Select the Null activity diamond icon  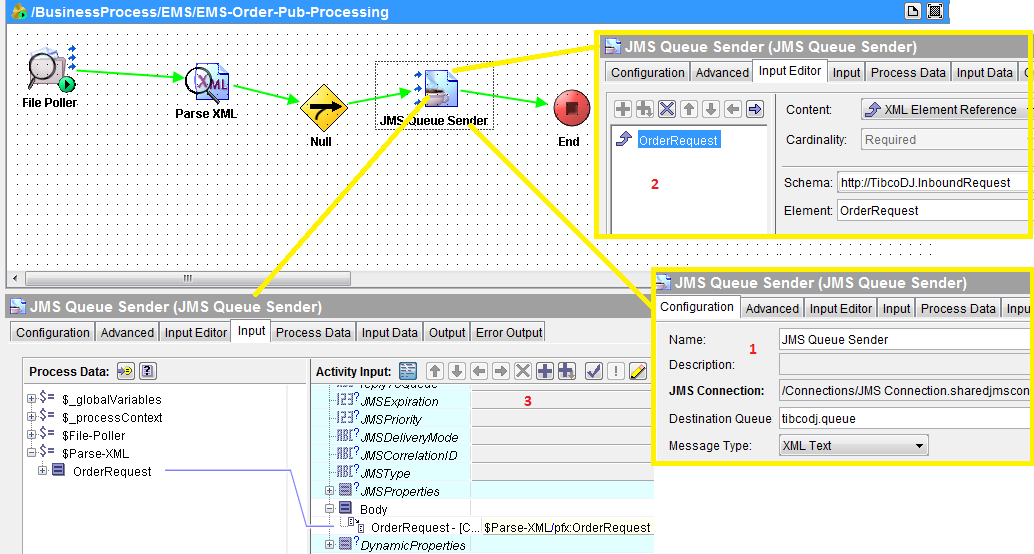click(323, 108)
